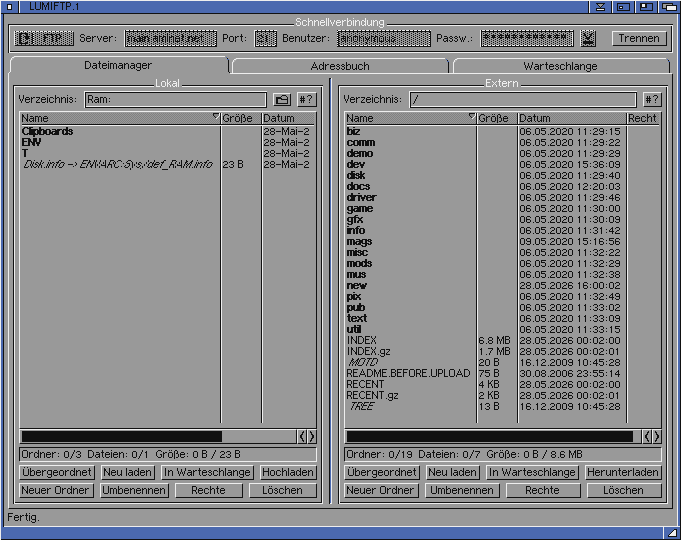Click Extern Neuer Ordner button
Image resolution: width=681 pixels, height=540 pixels.
pyautogui.click(x=381, y=490)
